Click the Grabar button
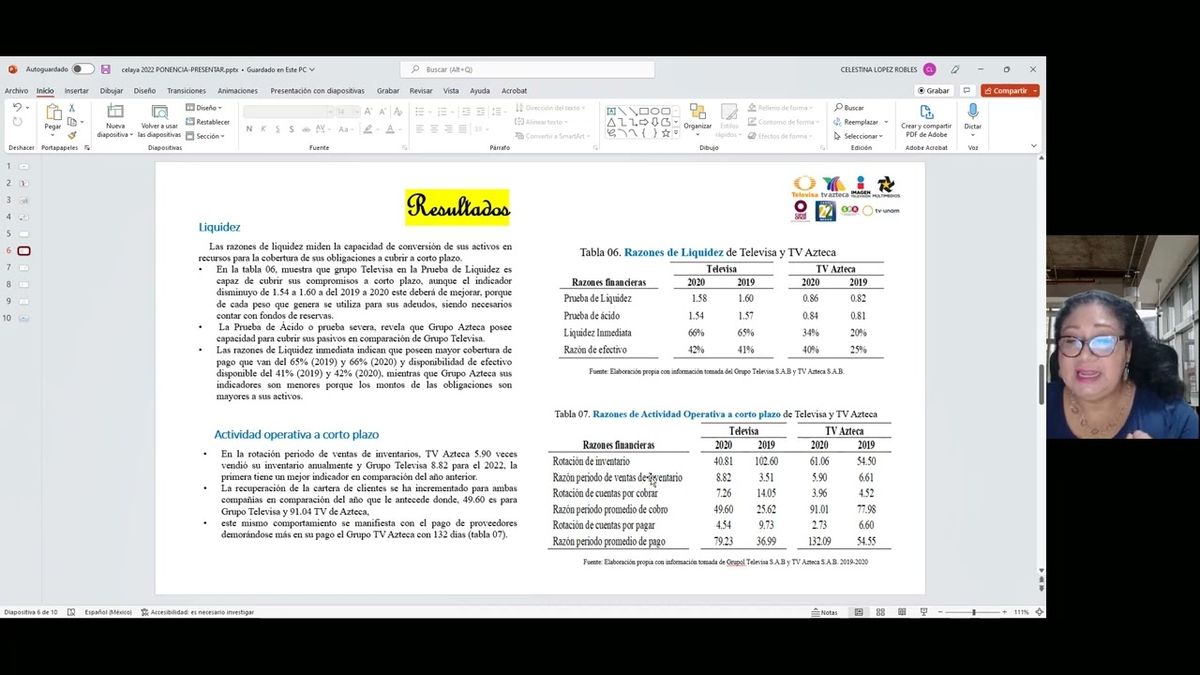Screen dimensions: 1200x675 pos(934,90)
